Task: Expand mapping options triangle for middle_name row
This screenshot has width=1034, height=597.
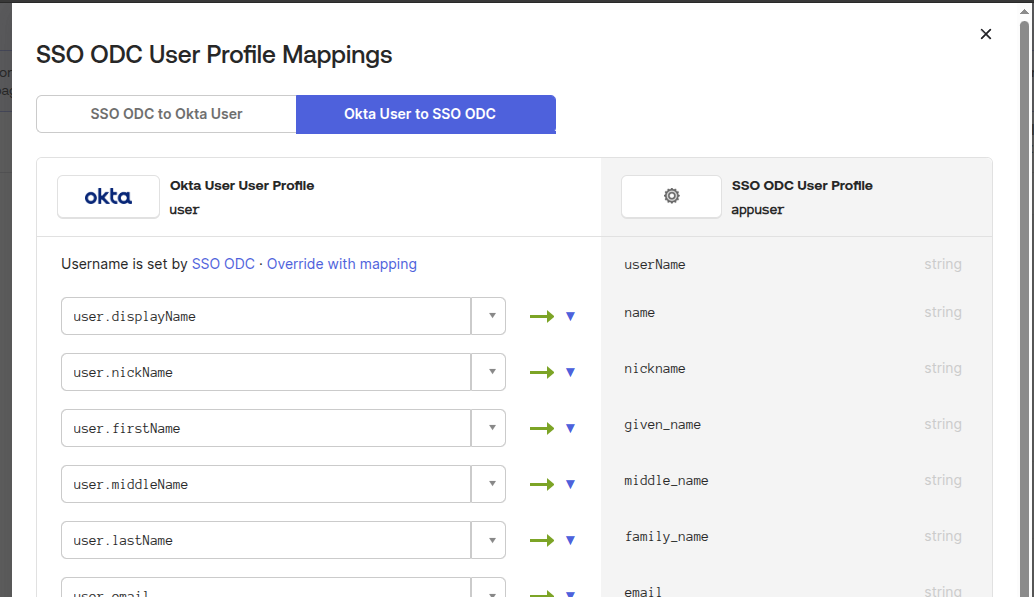Action: click(x=570, y=485)
